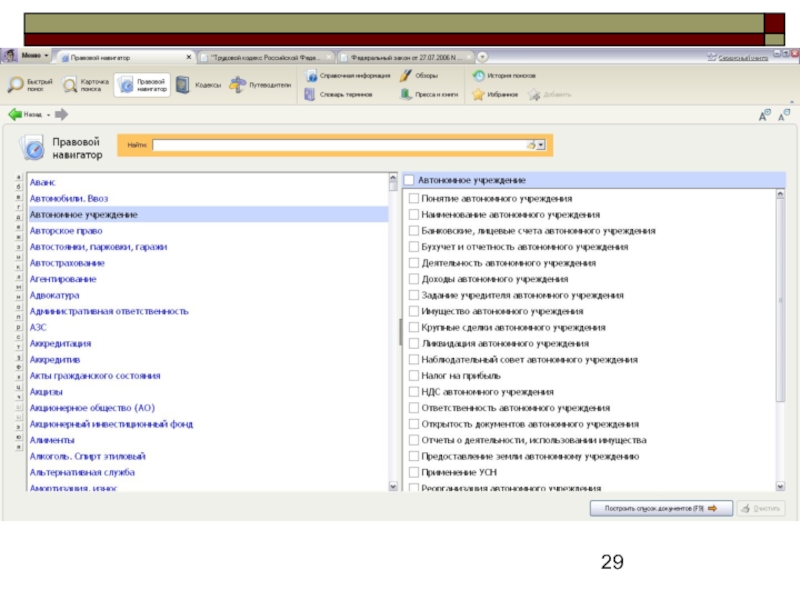Check Понятие автономного учреждения

point(414,198)
